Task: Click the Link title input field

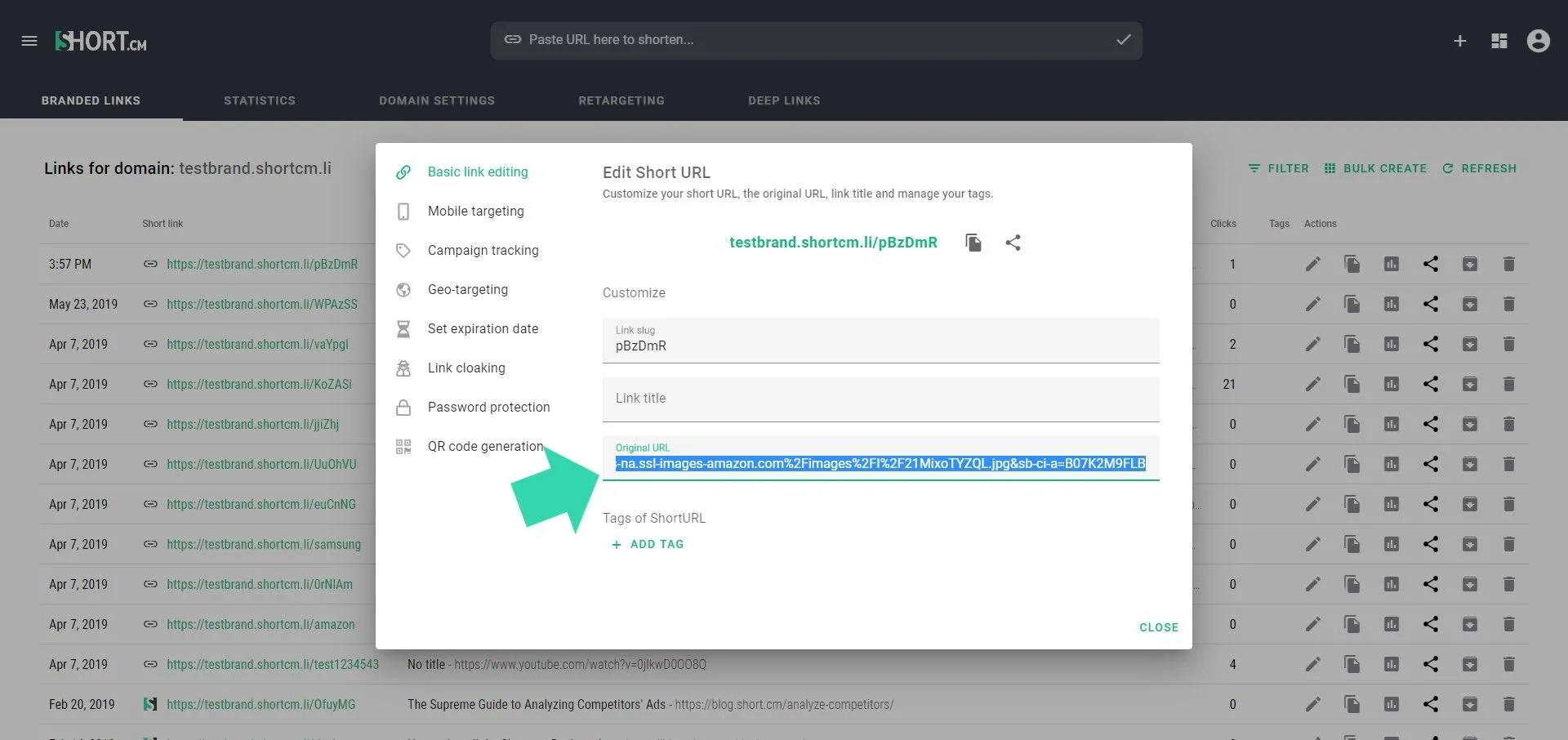Action: pos(881,399)
